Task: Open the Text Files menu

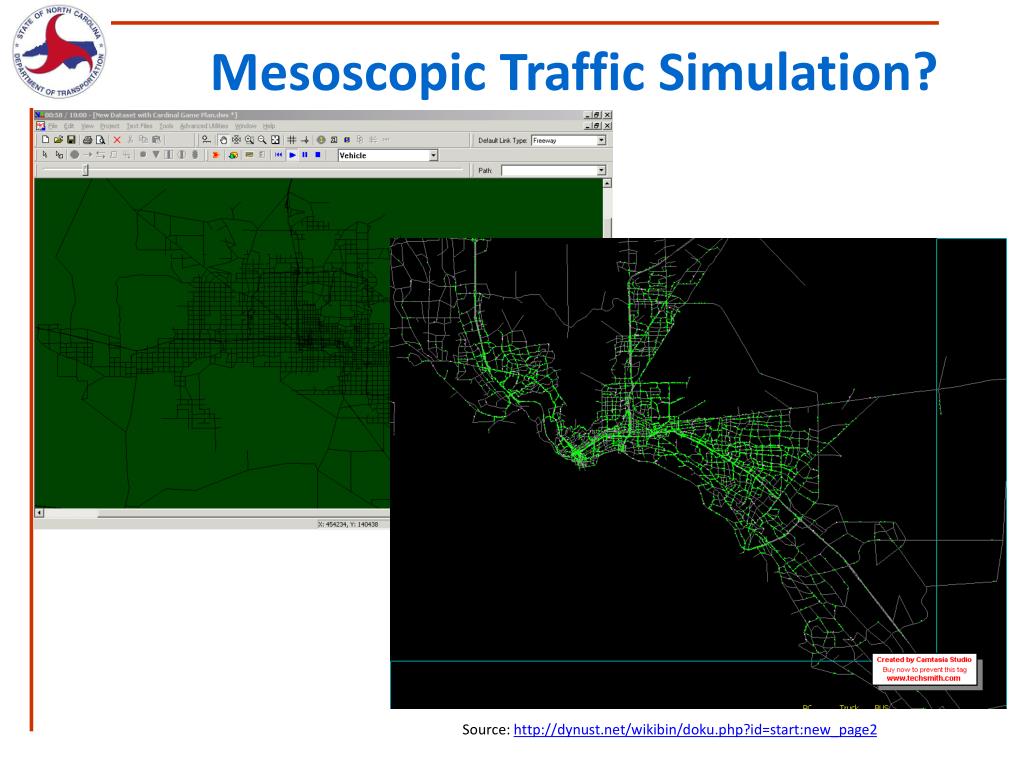Action: (x=139, y=126)
